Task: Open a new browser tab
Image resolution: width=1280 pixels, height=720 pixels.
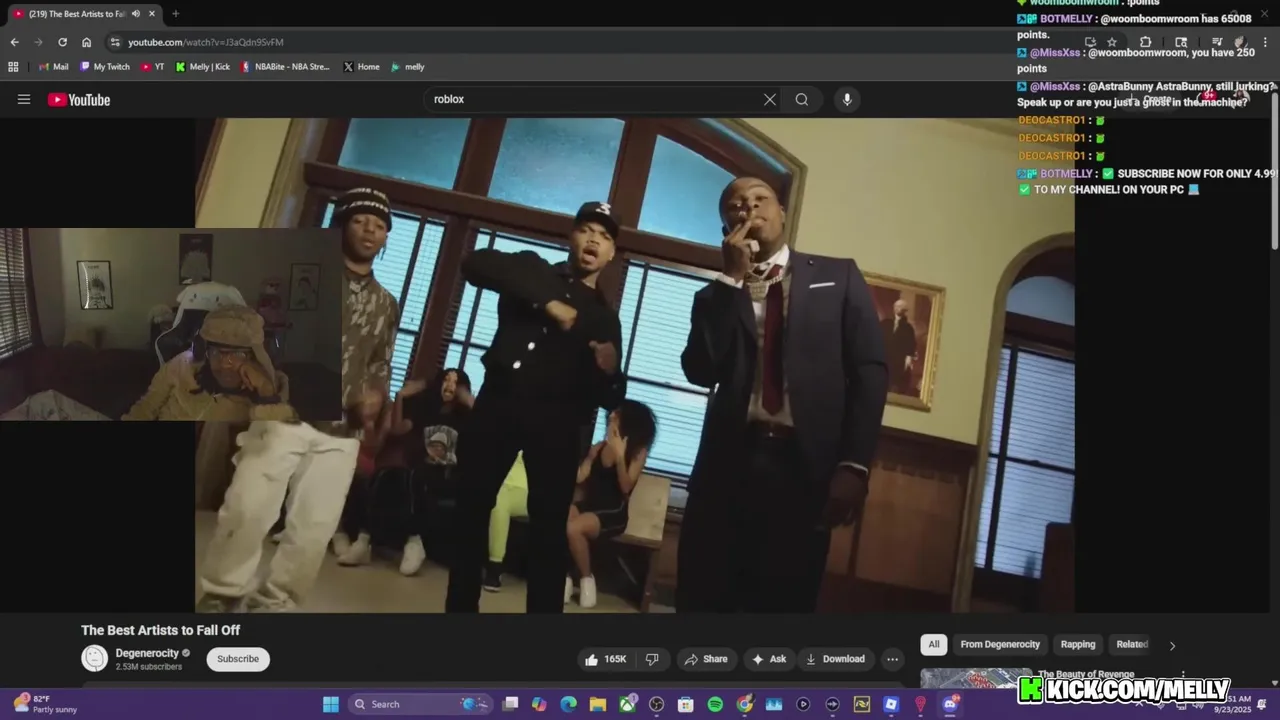Action: pyautogui.click(x=175, y=14)
